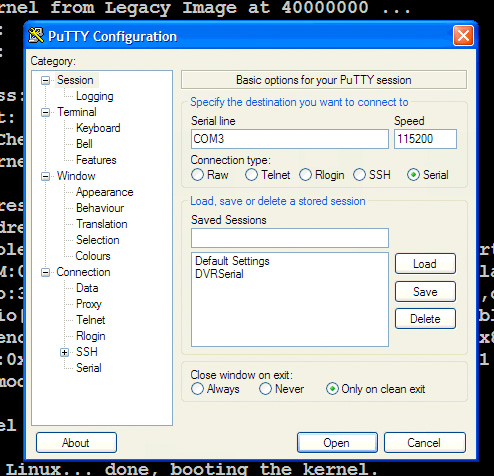The height and width of the screenshot is (476, 494).
Task: Select the DVRSerial saved session
Action: coord(219,274)
